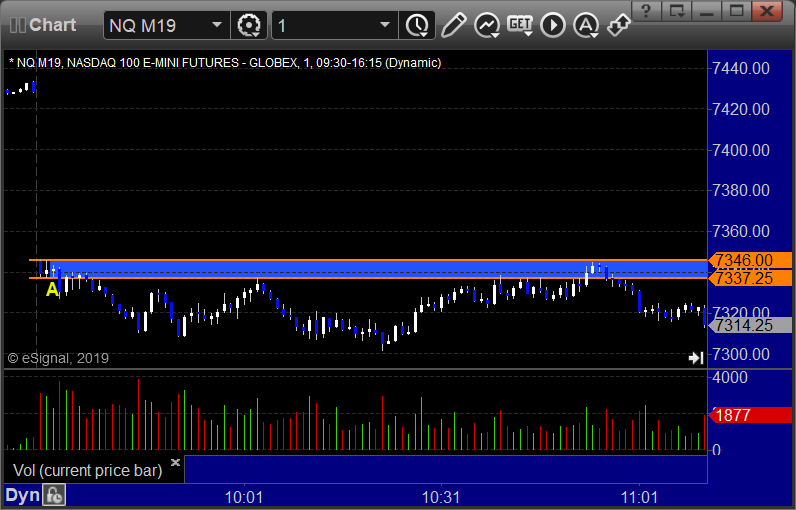
Task: Click the GET tools icon
Action: [x=520, y=25]
